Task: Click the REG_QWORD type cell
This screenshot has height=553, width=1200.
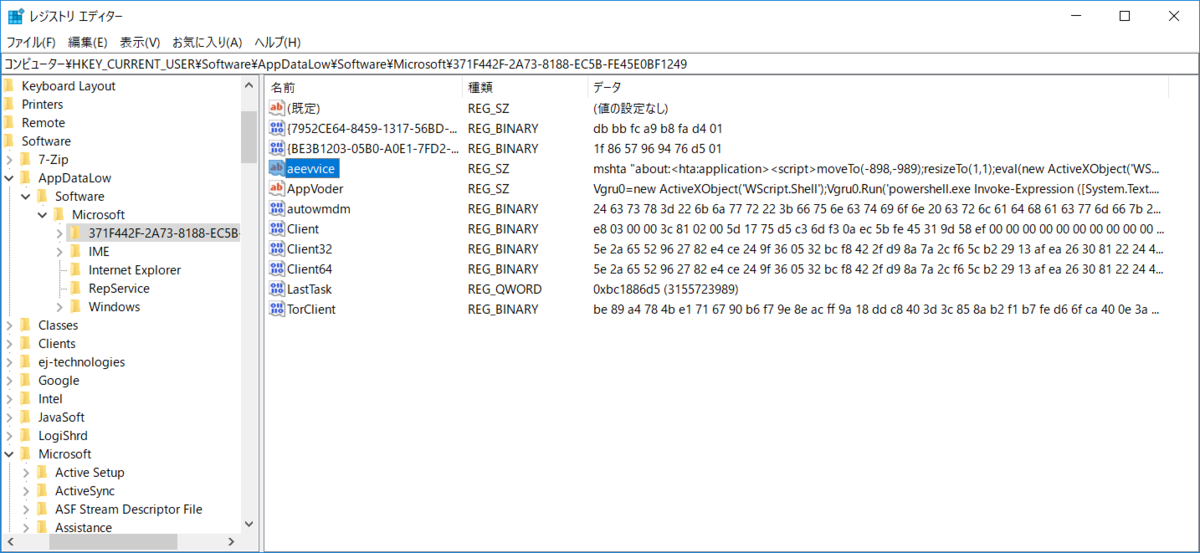Action: coord(504,289)
